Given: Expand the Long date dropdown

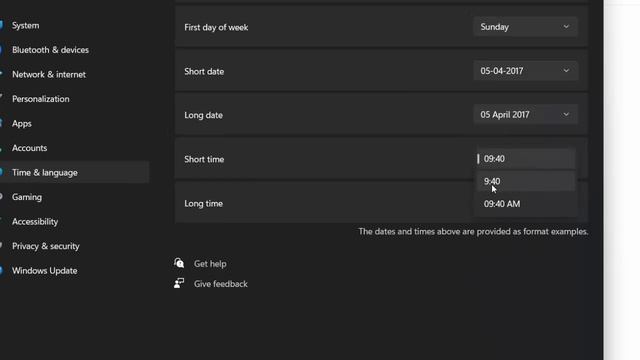Looking at the screenshot, I should pyautogui.click(x=525, y=115).
